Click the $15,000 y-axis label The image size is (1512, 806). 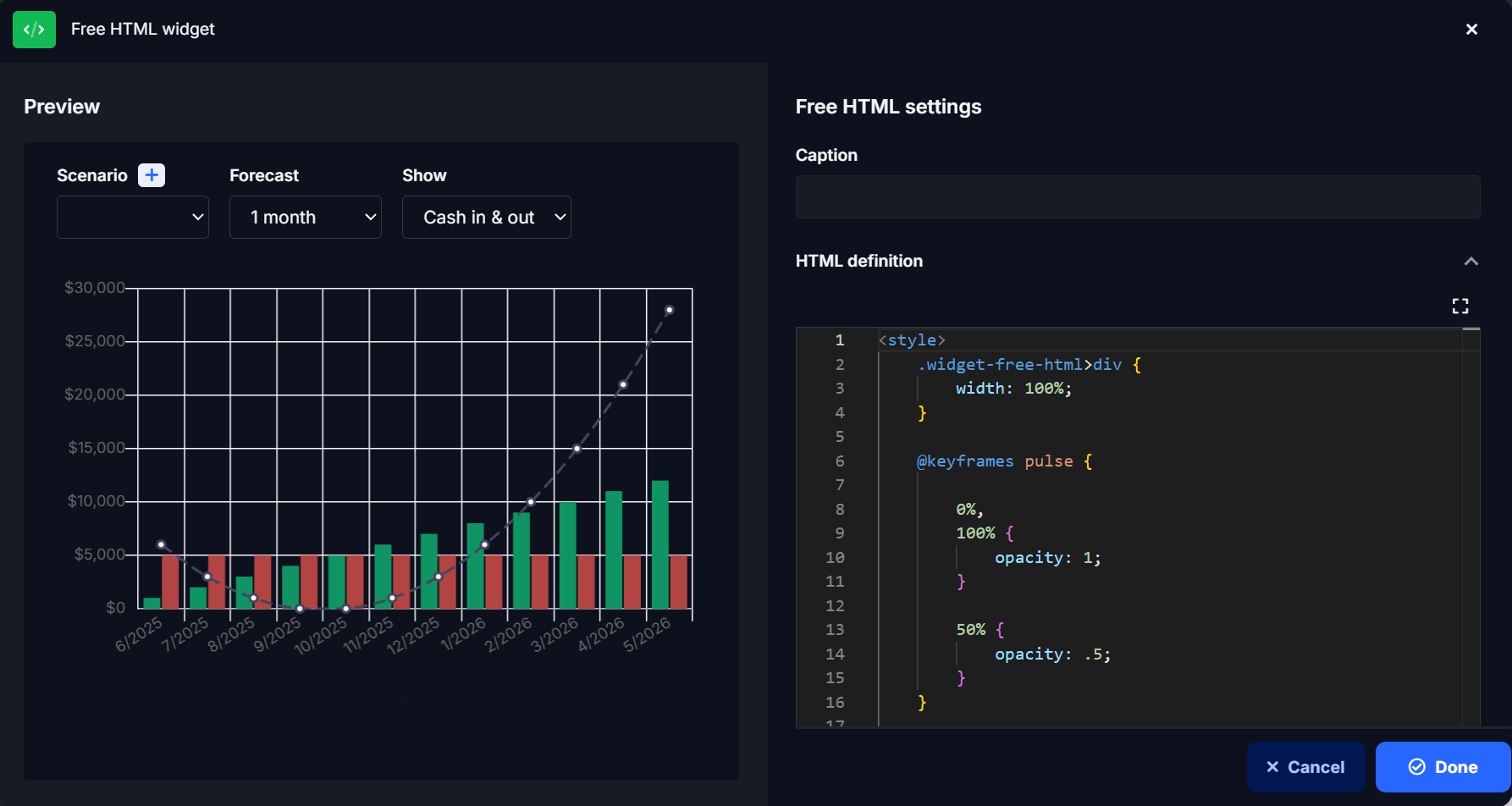(x=97, y=448)
